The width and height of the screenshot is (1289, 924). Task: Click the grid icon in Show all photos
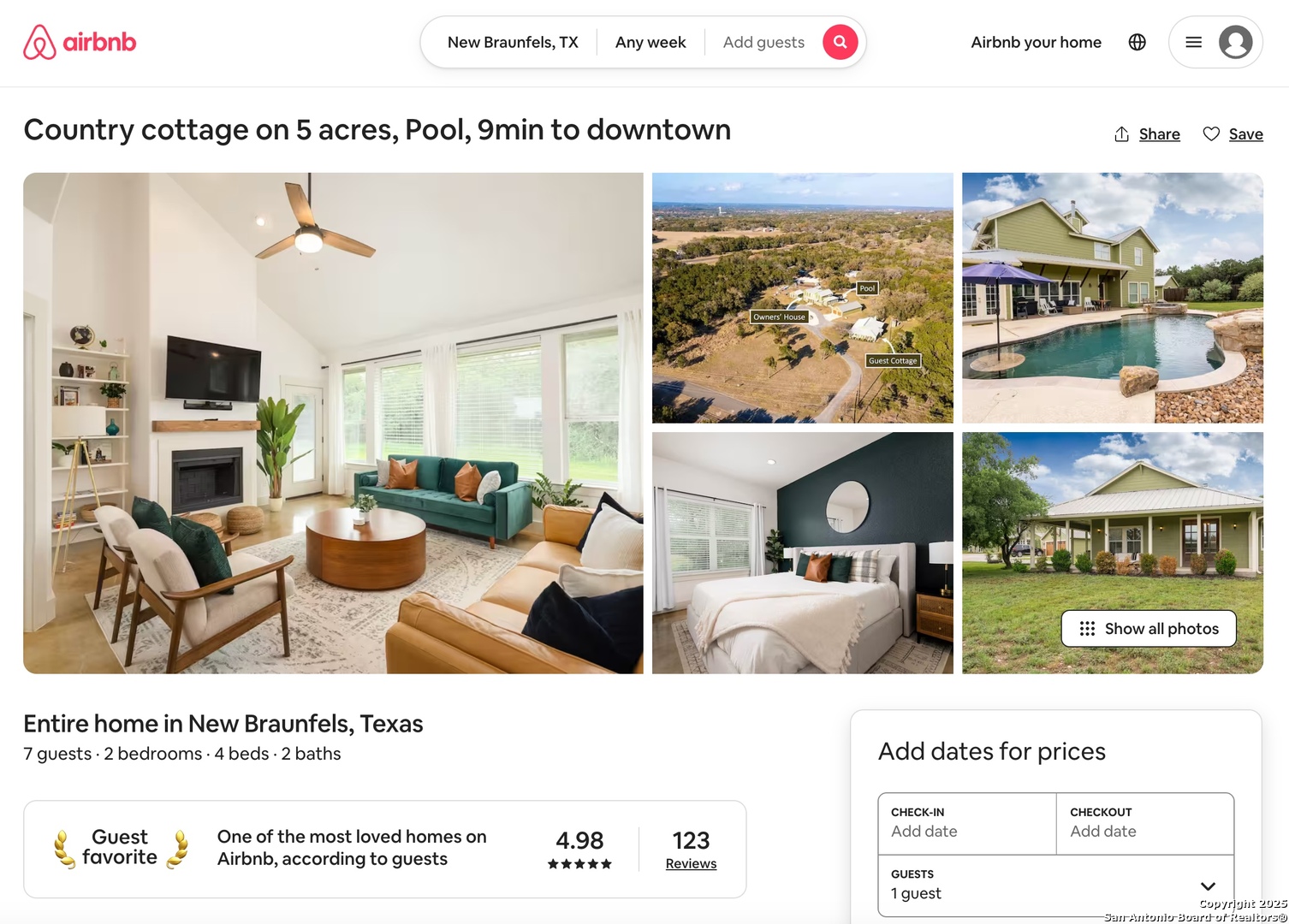point(1087,629)
